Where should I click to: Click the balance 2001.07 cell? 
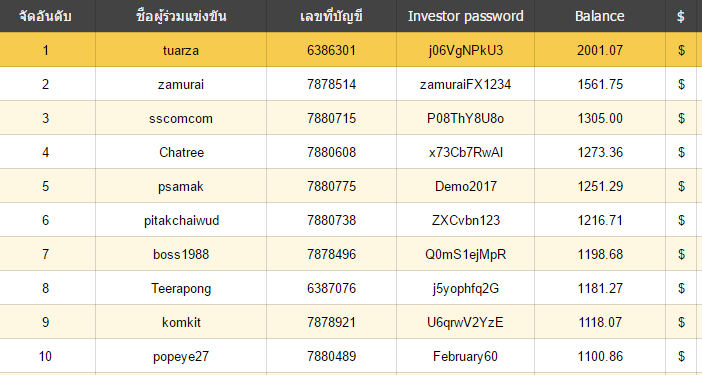click(x=600, y=50)
